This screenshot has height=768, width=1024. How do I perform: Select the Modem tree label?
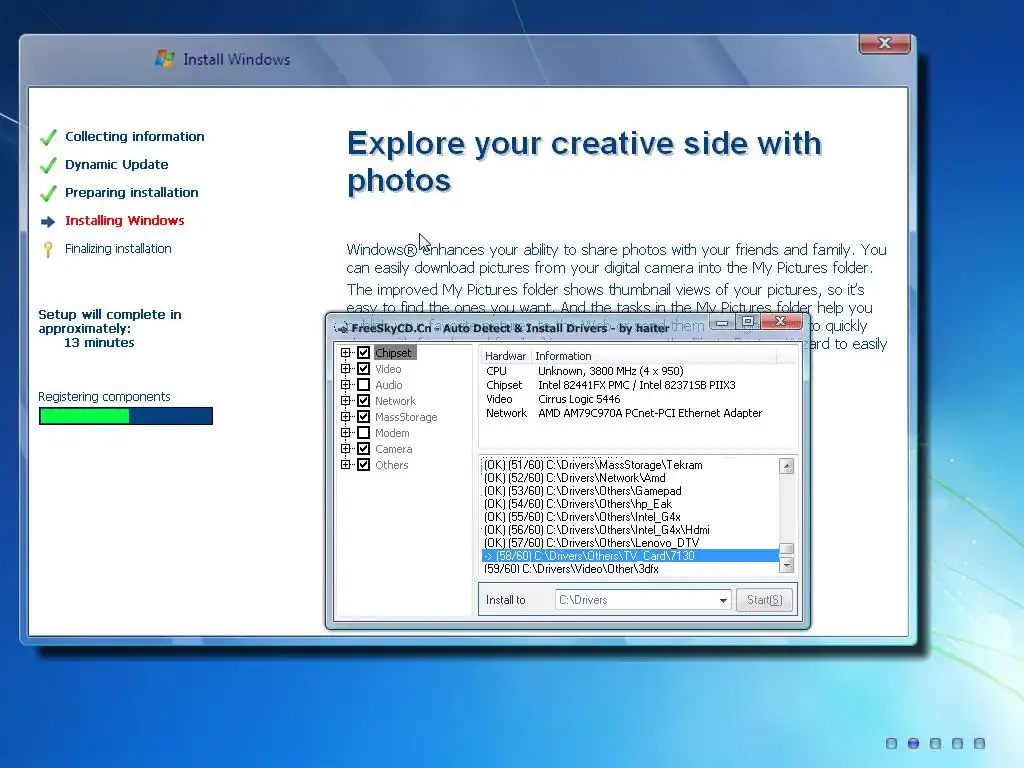[x=392, y=433]
